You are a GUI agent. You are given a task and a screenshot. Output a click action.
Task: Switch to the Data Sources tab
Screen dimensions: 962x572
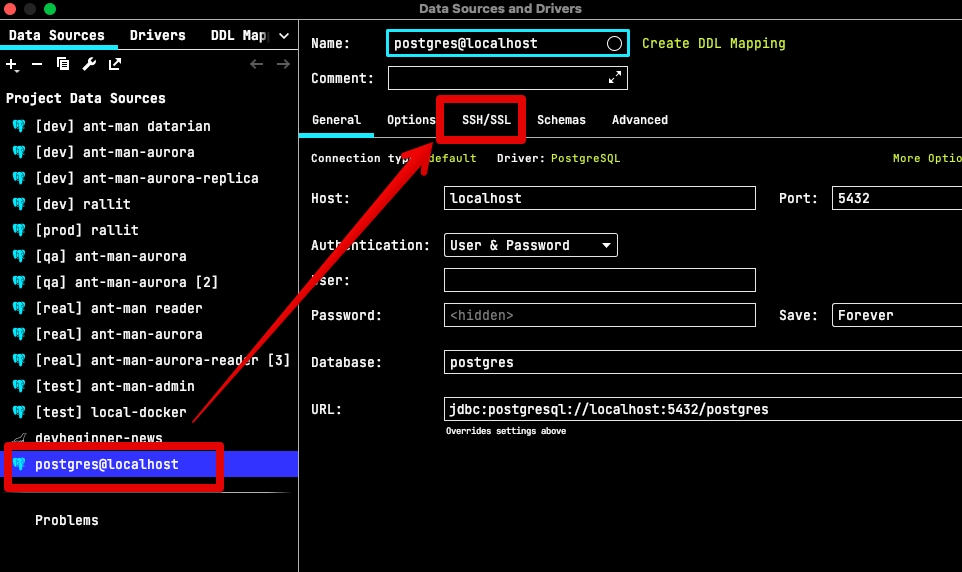56,36
